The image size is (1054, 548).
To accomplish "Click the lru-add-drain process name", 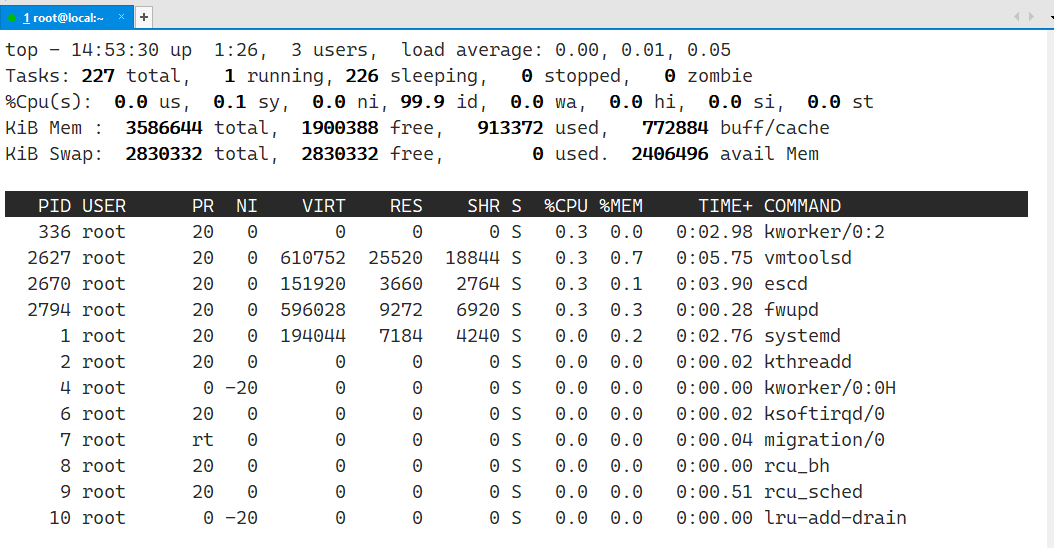I will point(835,518).
